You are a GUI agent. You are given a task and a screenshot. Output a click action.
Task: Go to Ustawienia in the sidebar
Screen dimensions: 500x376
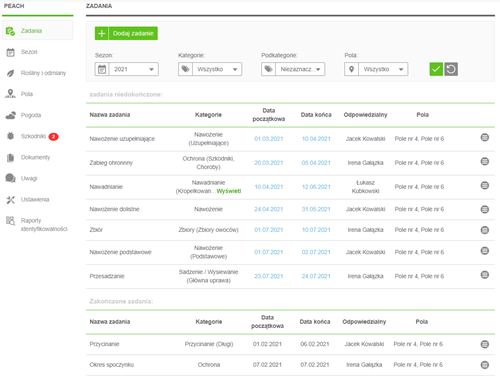pyautogui.click(x=35, y=200)
